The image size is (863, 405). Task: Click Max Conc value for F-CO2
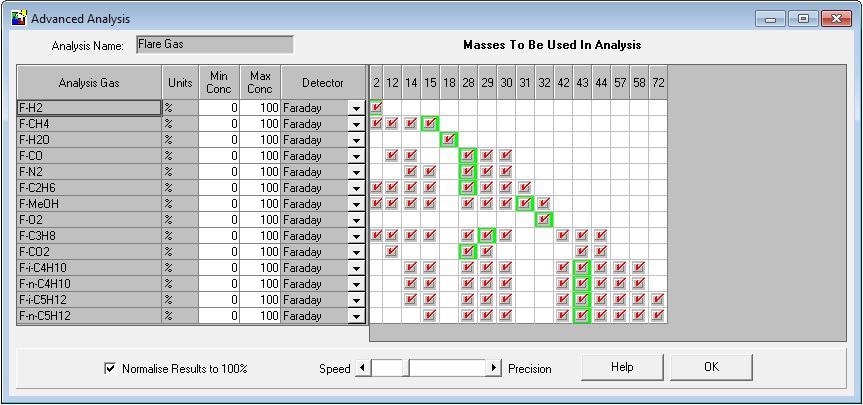pyautogui.click(x=260, y=251)
